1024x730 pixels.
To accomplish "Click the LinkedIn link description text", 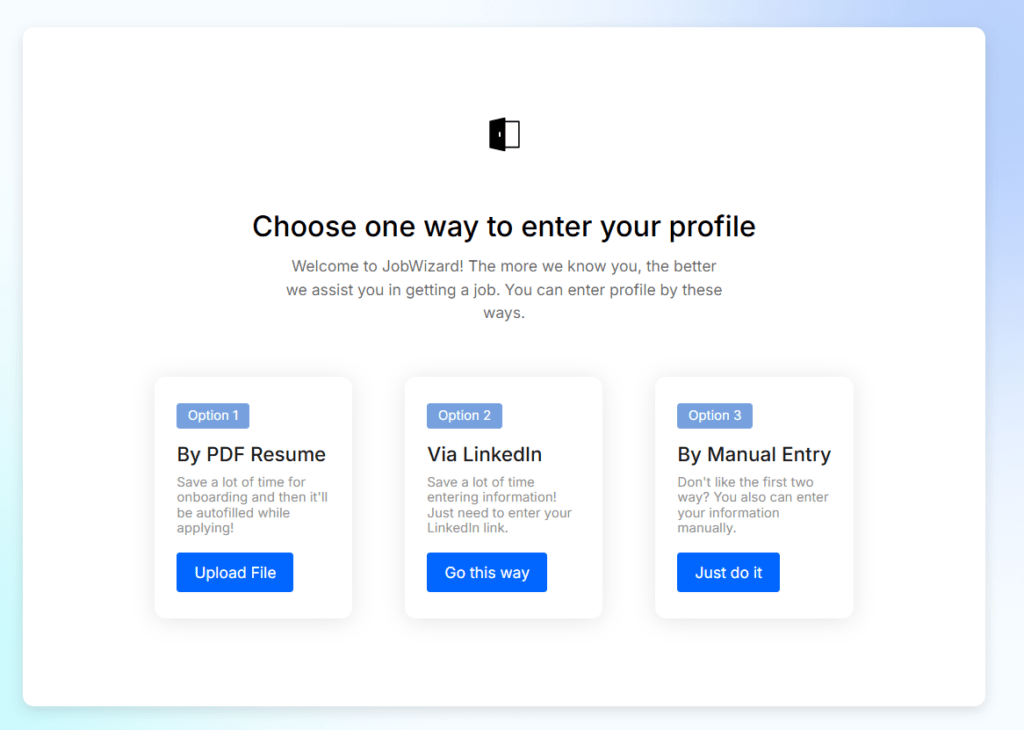I will [x=499, y=505].
